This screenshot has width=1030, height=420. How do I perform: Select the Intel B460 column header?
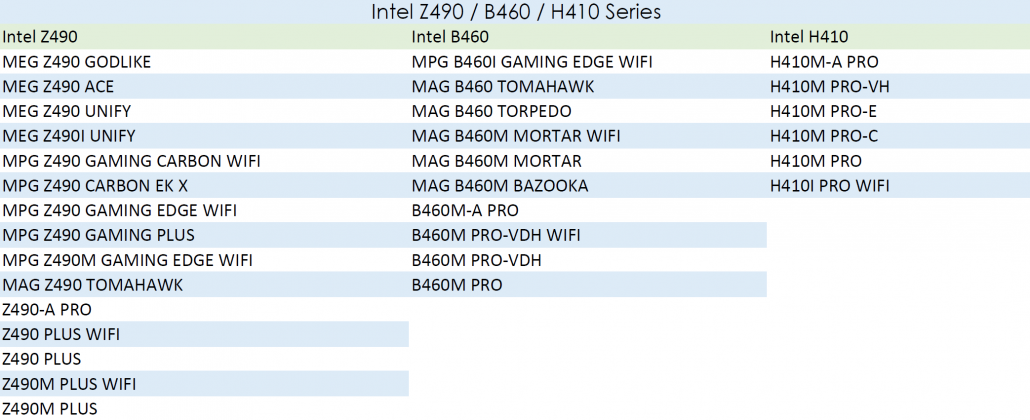[450, 37]
